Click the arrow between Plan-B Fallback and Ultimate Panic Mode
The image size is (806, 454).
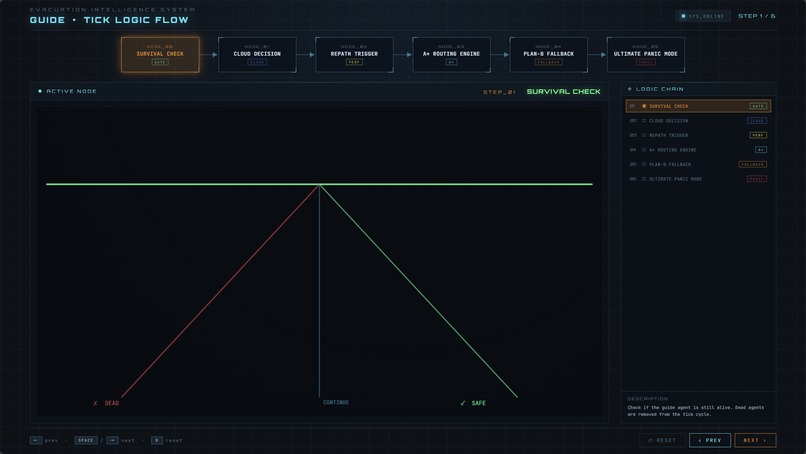(x=597, y=55)
